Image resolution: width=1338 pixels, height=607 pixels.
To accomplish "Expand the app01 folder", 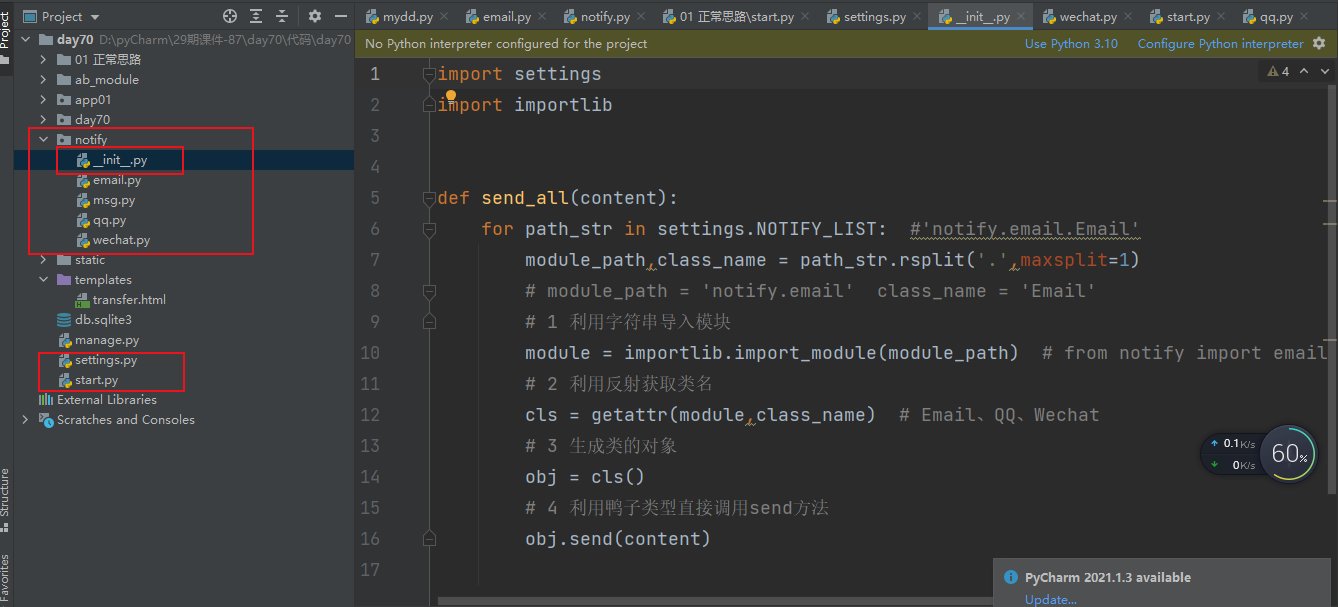I will coord(43,100).
